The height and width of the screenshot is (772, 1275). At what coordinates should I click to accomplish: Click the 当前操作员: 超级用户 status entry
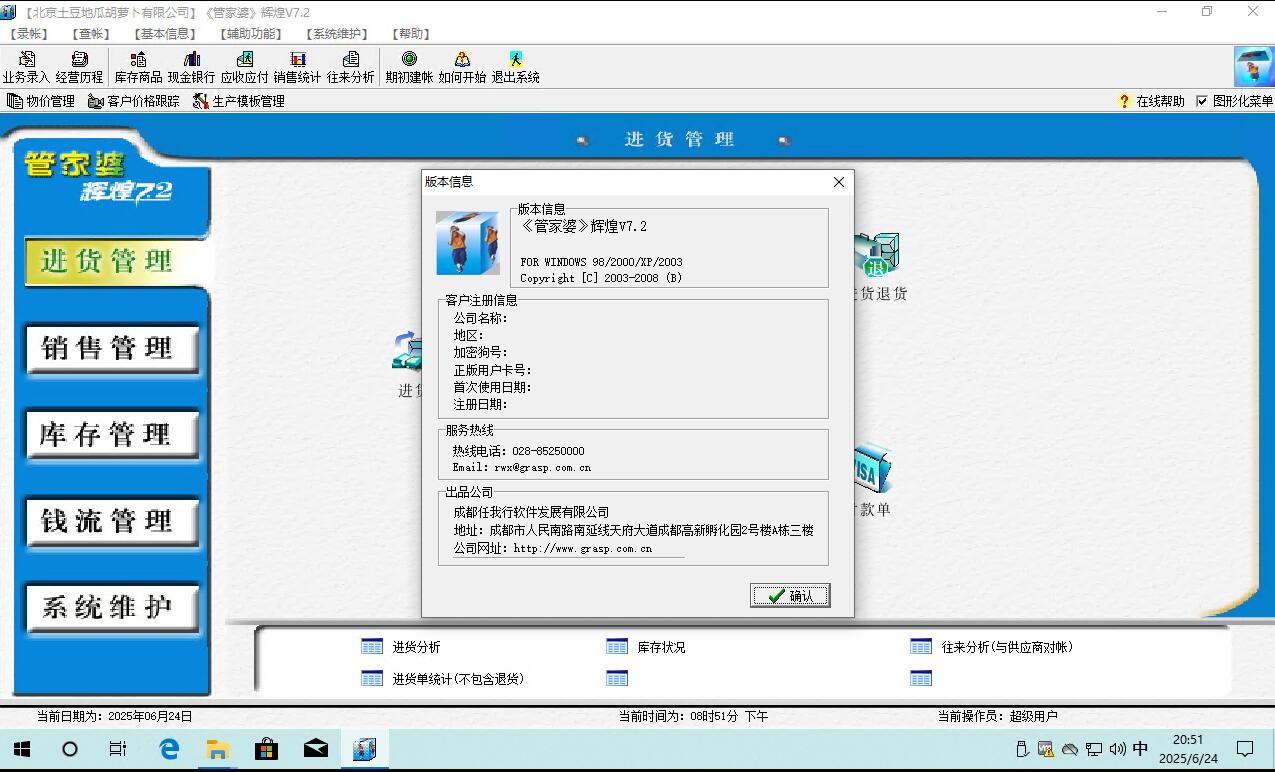click(x=997, y=716)
